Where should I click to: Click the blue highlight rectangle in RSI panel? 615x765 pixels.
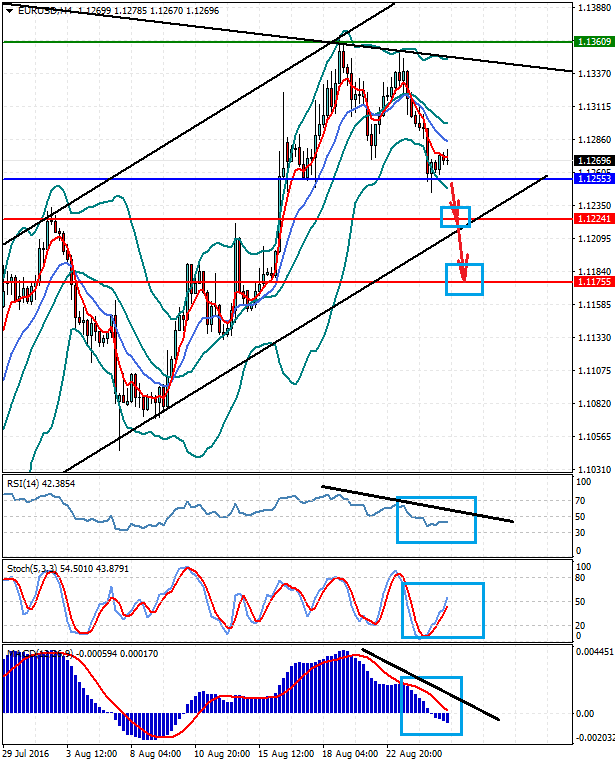pos(436,520)
